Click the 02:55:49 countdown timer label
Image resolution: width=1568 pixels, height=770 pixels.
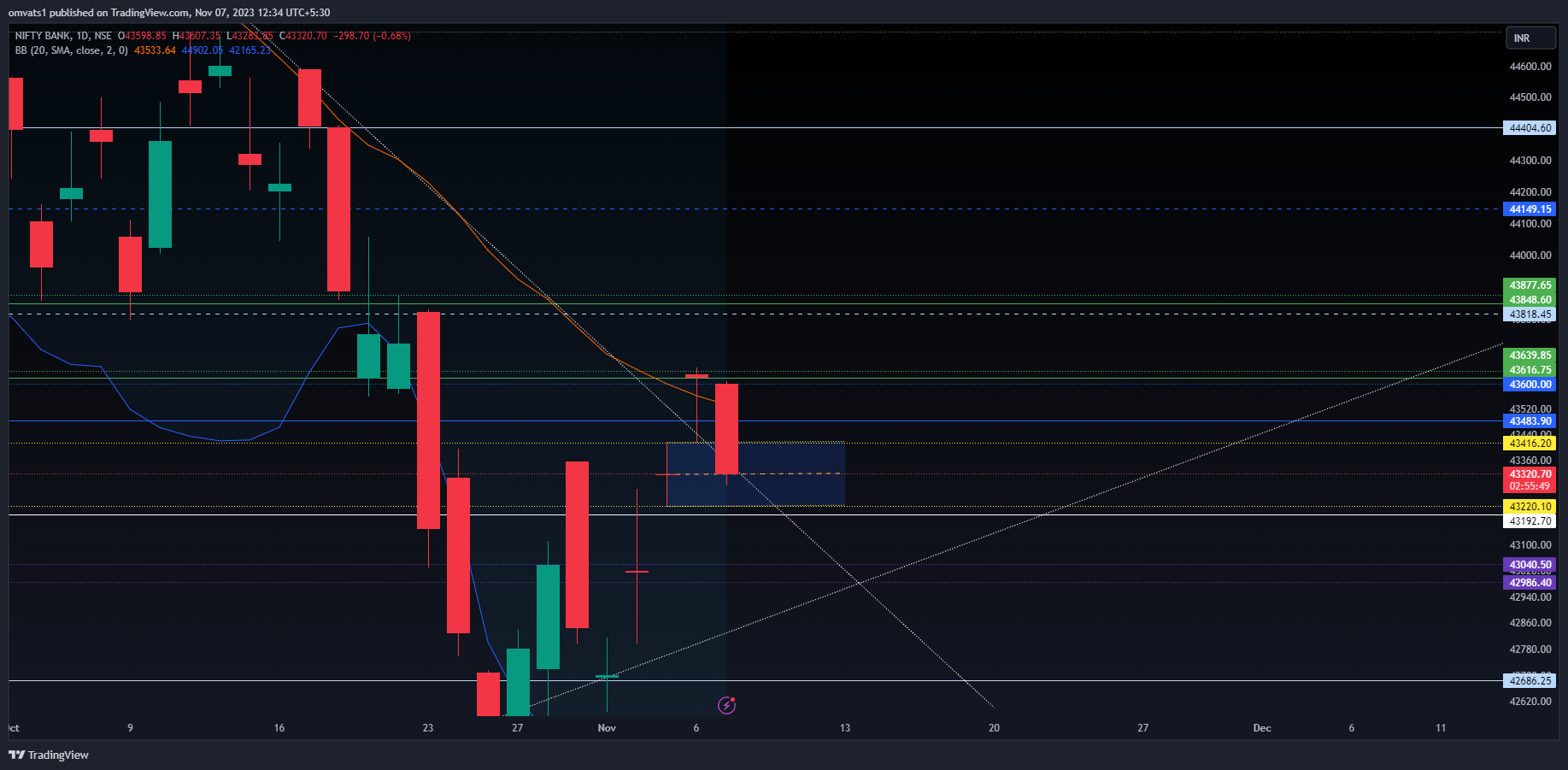tap(1530, 487)
